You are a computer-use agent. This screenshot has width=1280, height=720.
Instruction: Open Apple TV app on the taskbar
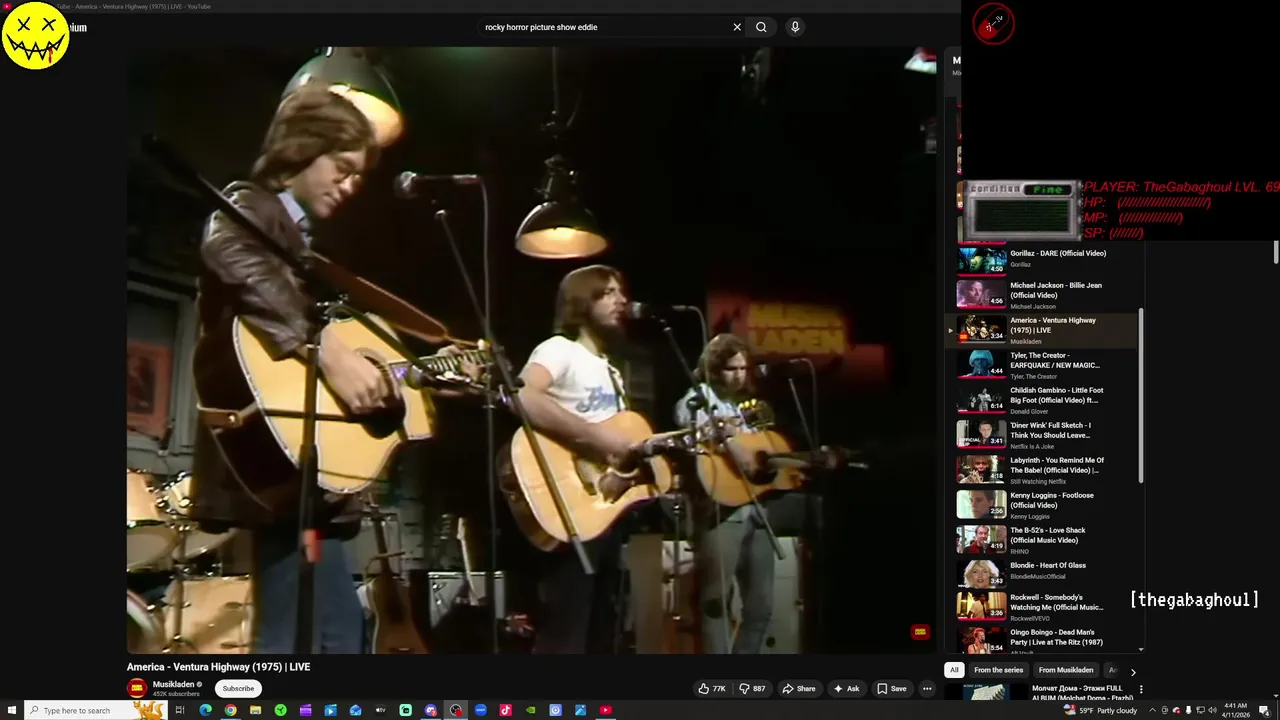point(380,710)
